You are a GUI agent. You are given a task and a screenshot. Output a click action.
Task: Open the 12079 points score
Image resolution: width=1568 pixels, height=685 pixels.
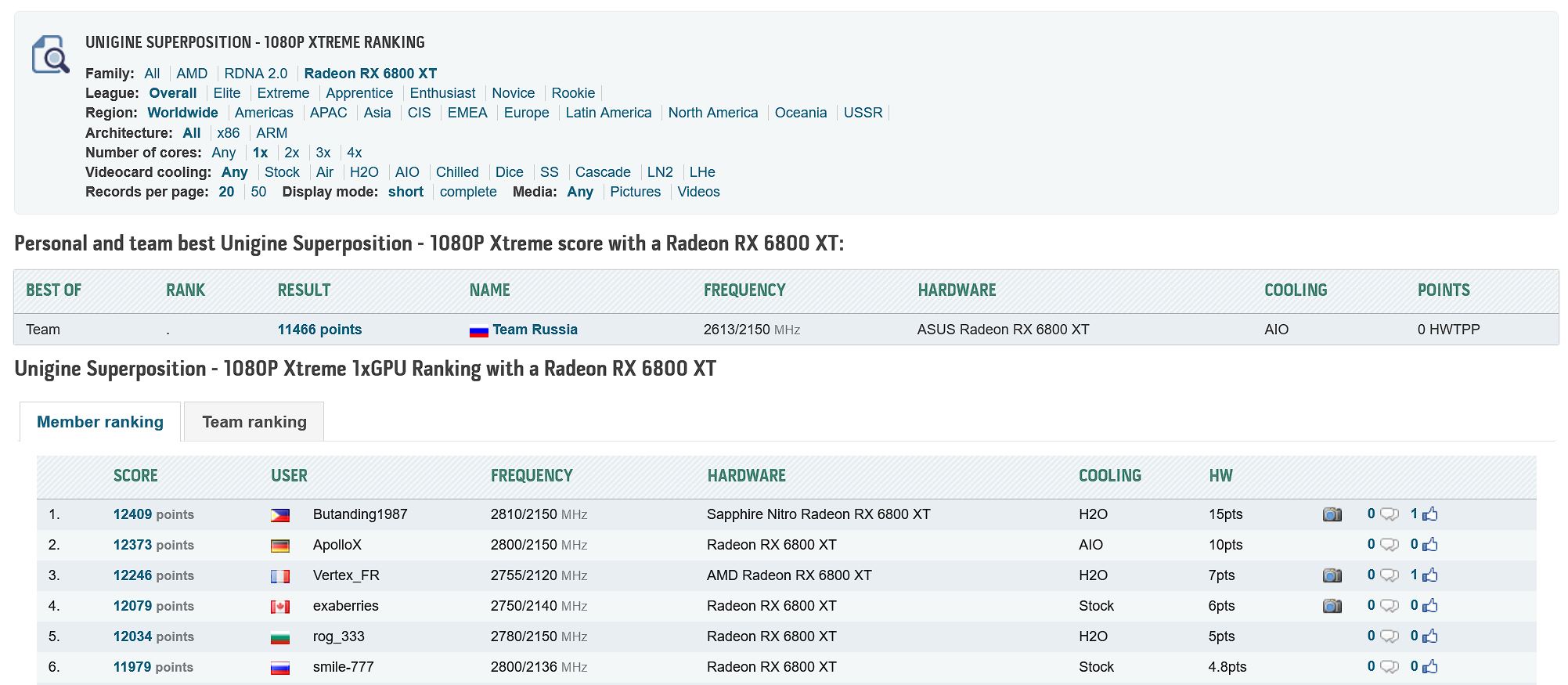(x=153, y=606)
